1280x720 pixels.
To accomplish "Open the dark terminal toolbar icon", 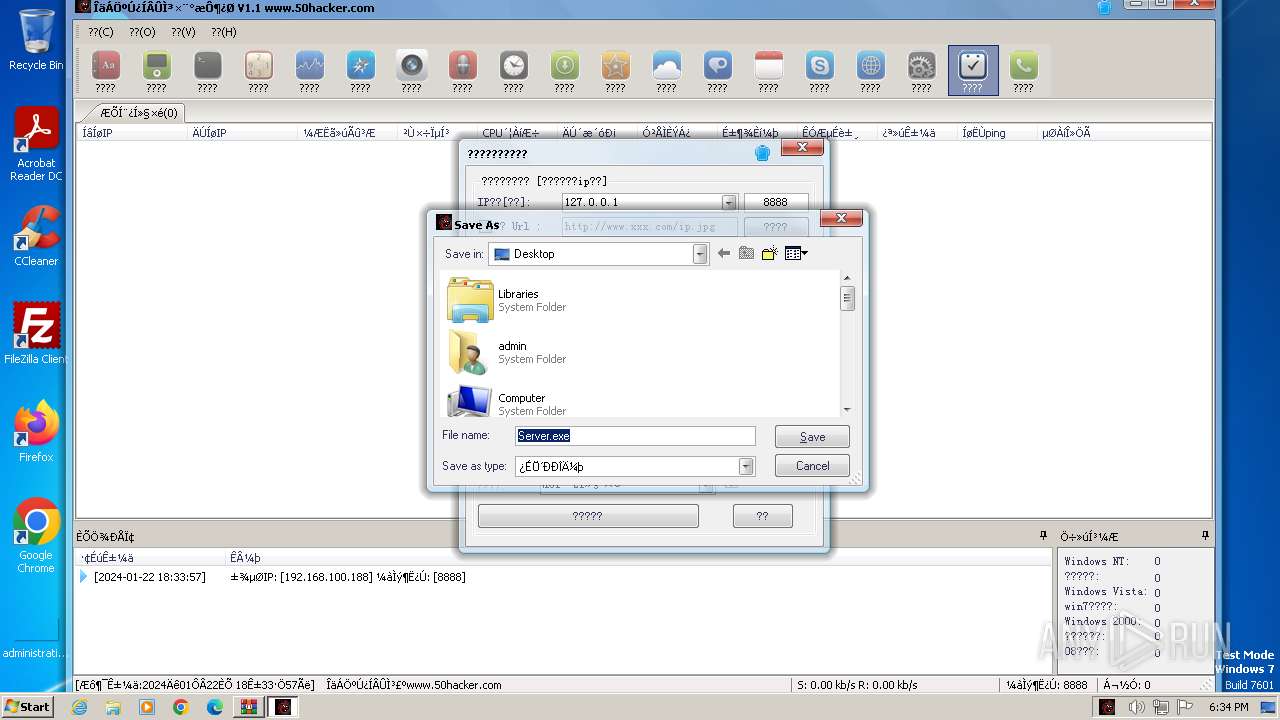I will coord(207,67).
